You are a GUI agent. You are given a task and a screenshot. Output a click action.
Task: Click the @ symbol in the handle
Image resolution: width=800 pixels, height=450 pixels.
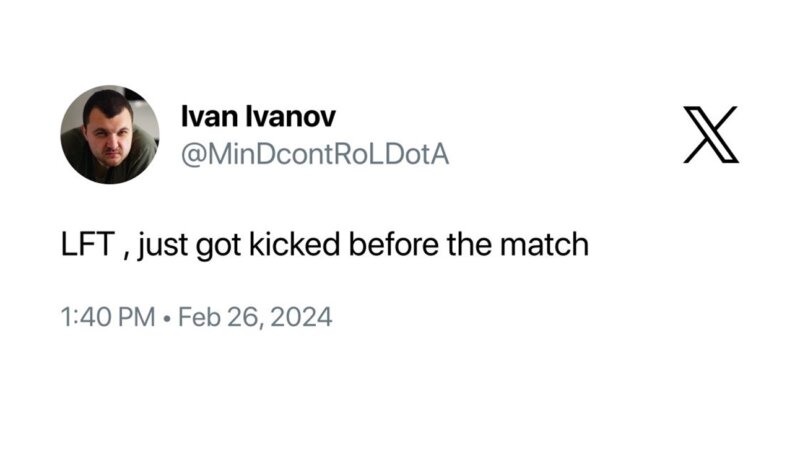(193, 155)
